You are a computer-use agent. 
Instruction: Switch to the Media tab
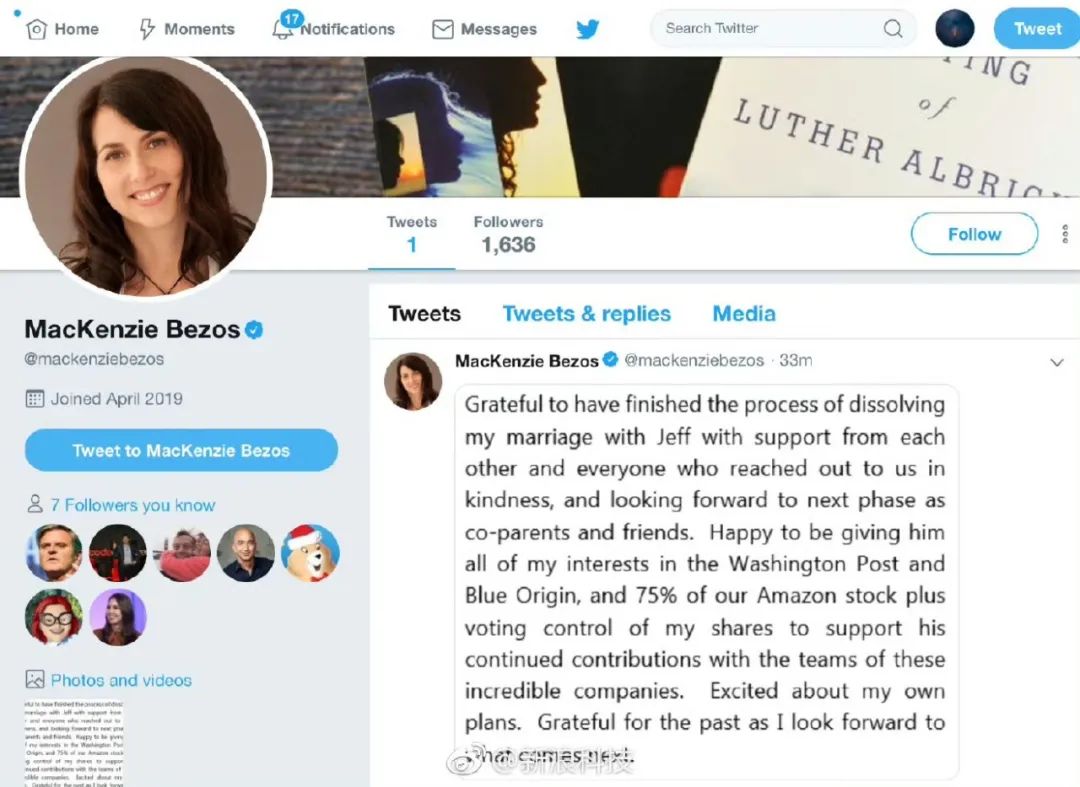[744, 314]
